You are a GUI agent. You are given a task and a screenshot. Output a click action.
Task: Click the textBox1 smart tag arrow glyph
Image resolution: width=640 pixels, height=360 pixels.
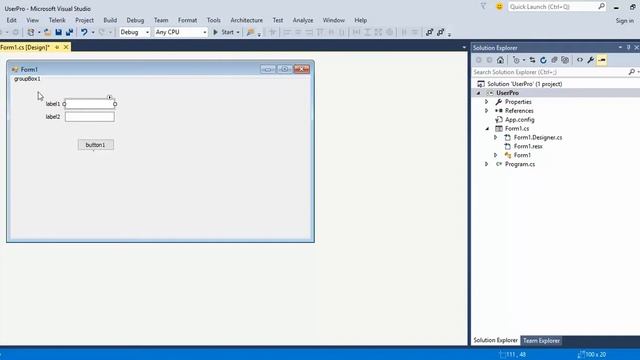(109, 97)
